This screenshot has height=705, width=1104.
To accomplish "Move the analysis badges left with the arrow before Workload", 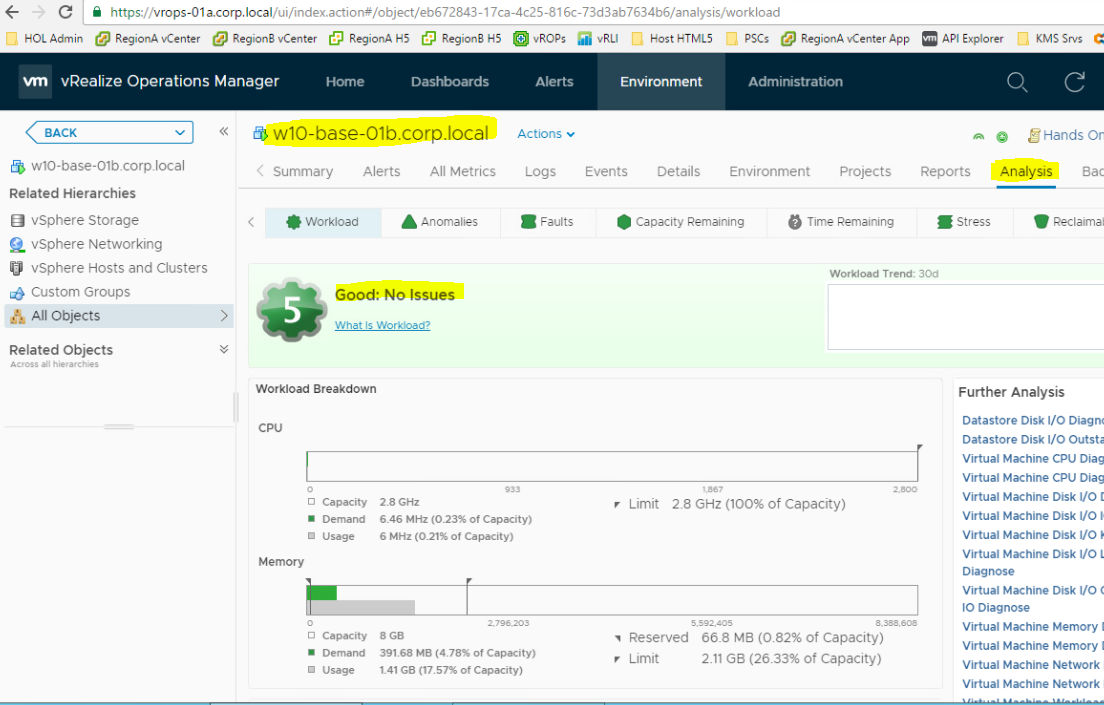I will pos(251,222).
